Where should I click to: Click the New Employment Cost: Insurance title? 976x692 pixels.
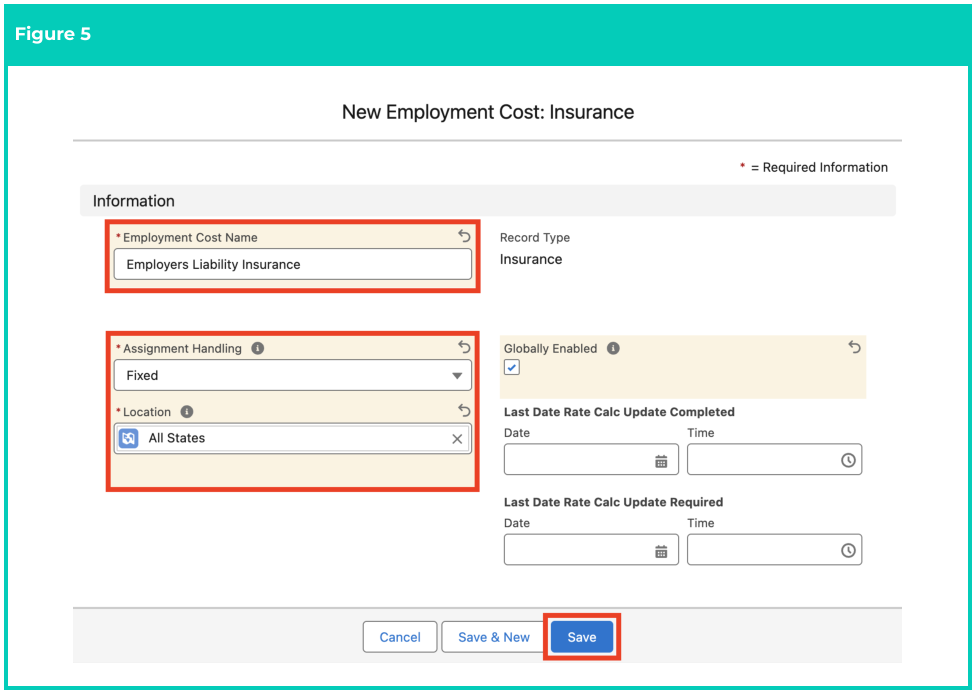pos(488,112)
